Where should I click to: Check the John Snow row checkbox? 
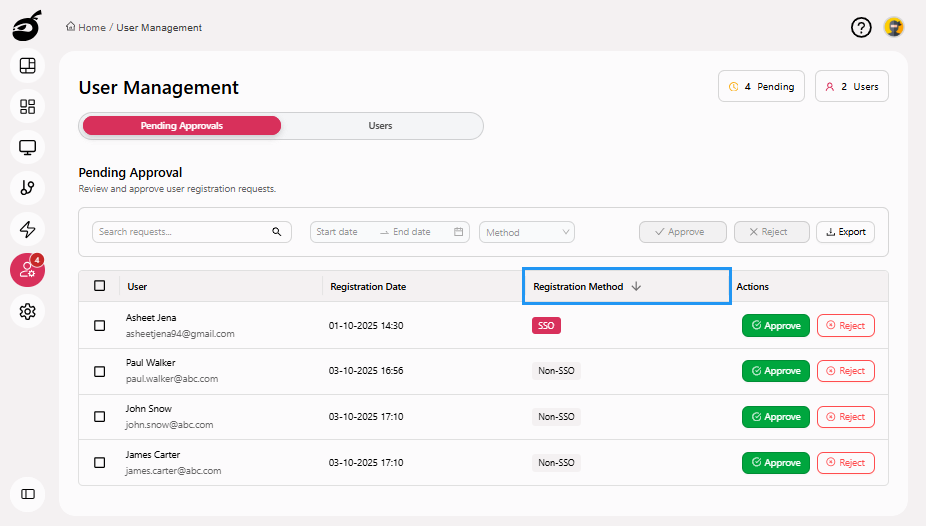pos(100,417)
